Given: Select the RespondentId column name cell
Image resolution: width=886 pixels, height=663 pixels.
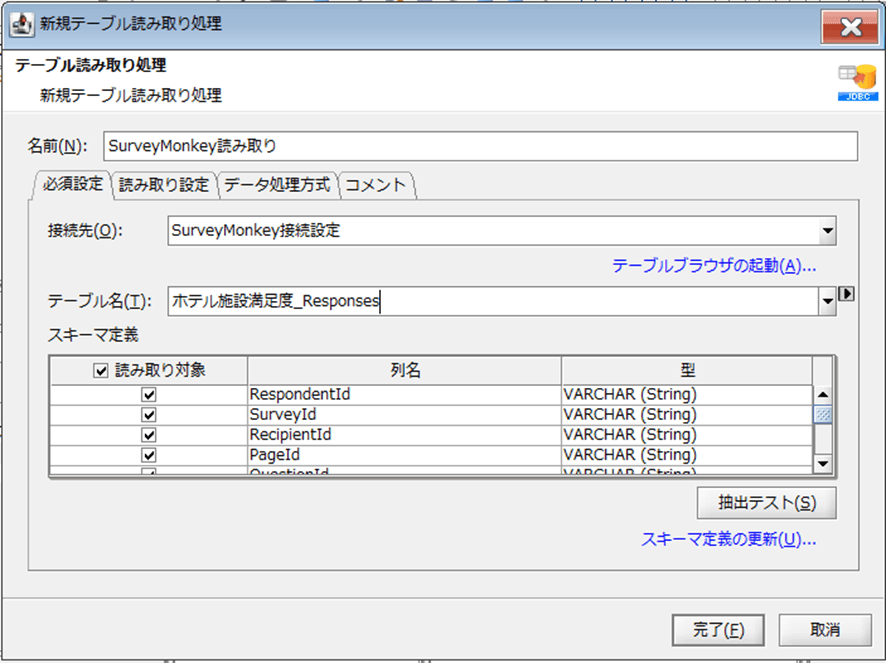Looking at the screenshot, I should (405, 395).
